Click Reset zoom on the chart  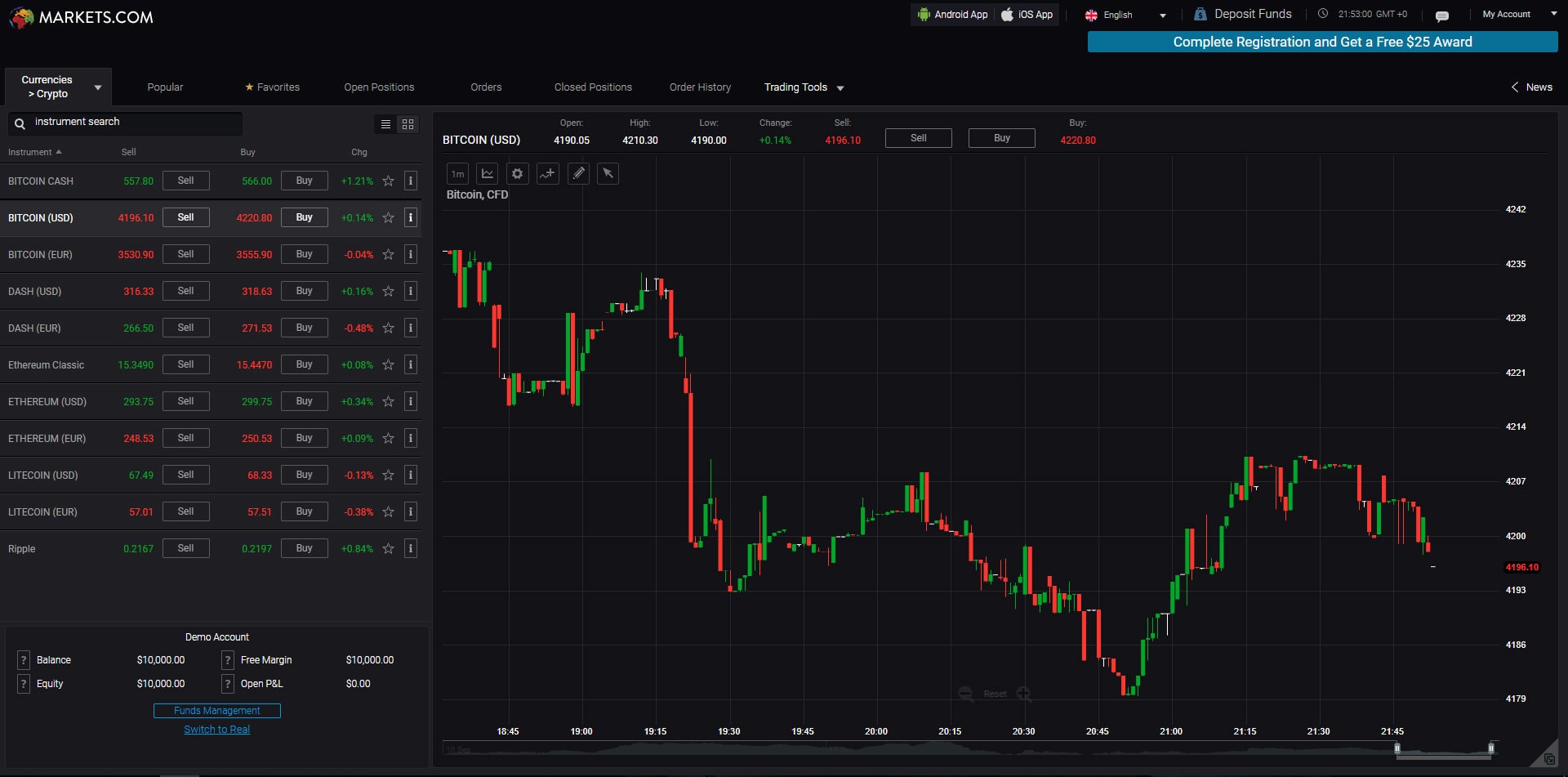coord(995,694)
